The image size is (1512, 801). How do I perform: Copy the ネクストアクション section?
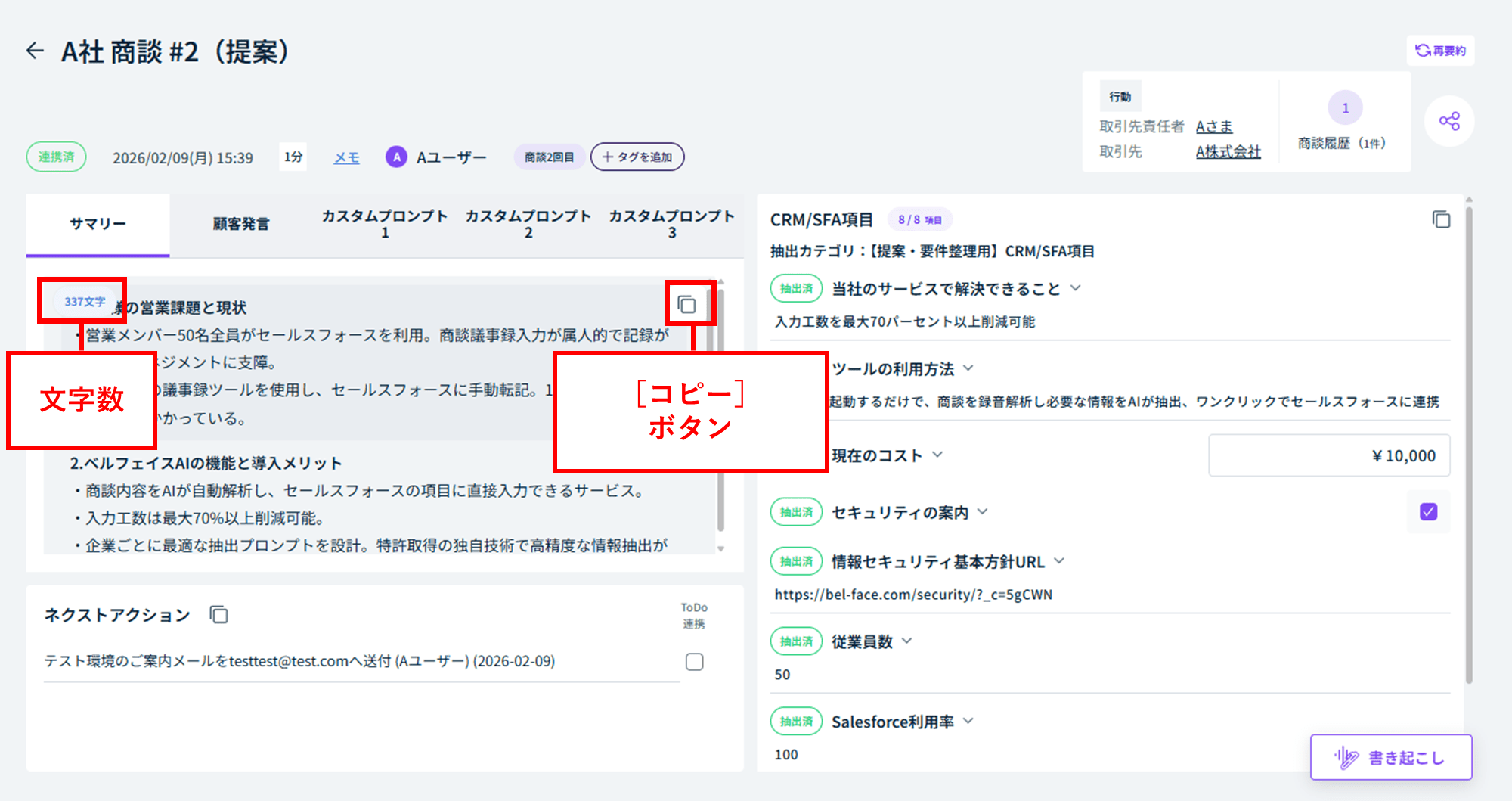pos(218,615)
